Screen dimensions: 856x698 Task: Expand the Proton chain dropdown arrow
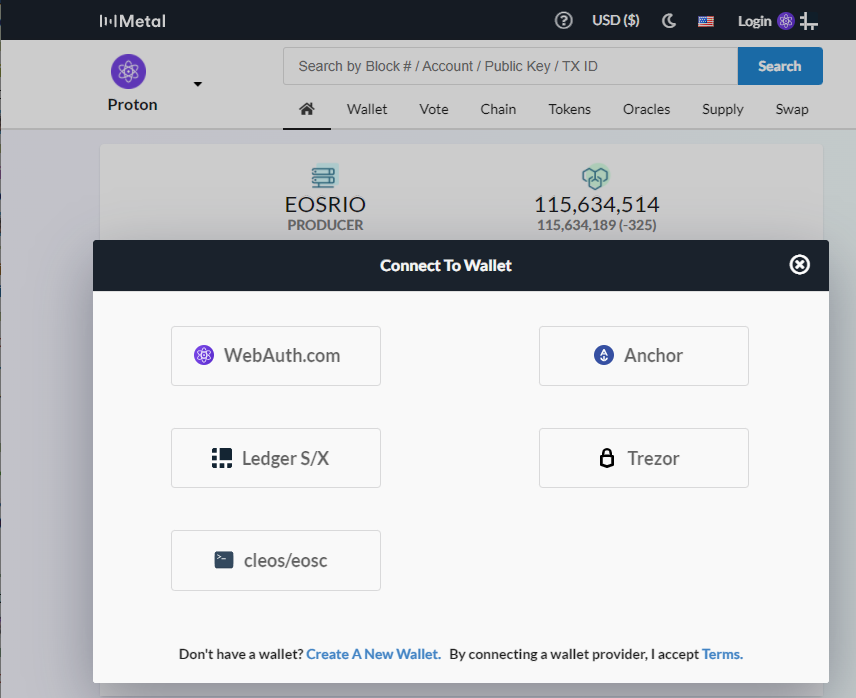[x=198, y=84]
